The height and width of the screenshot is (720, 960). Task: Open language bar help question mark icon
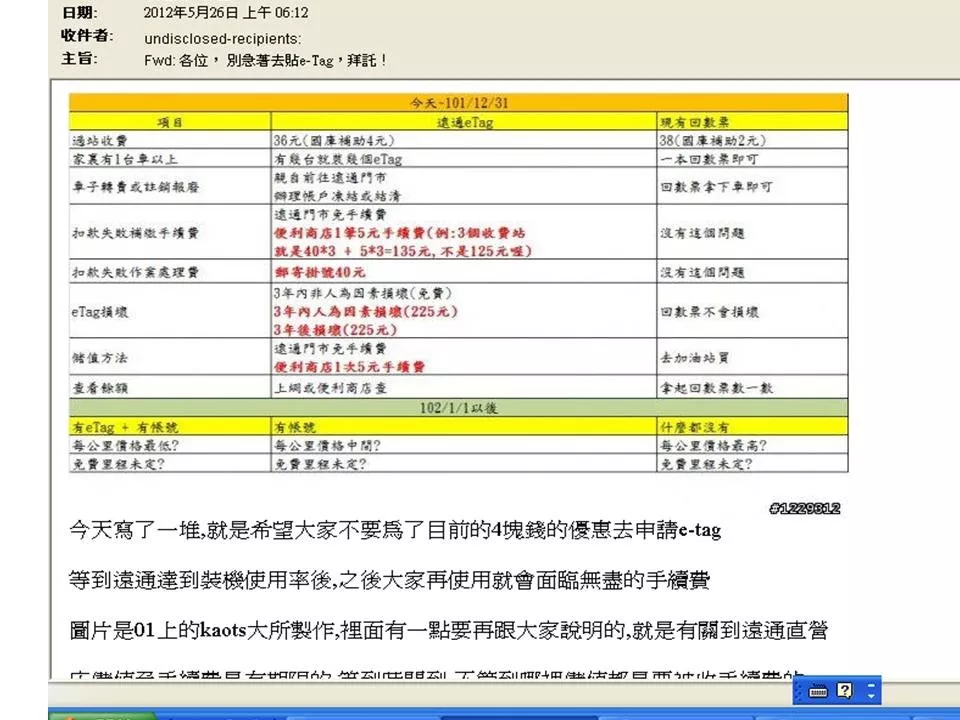click(844, 691)
